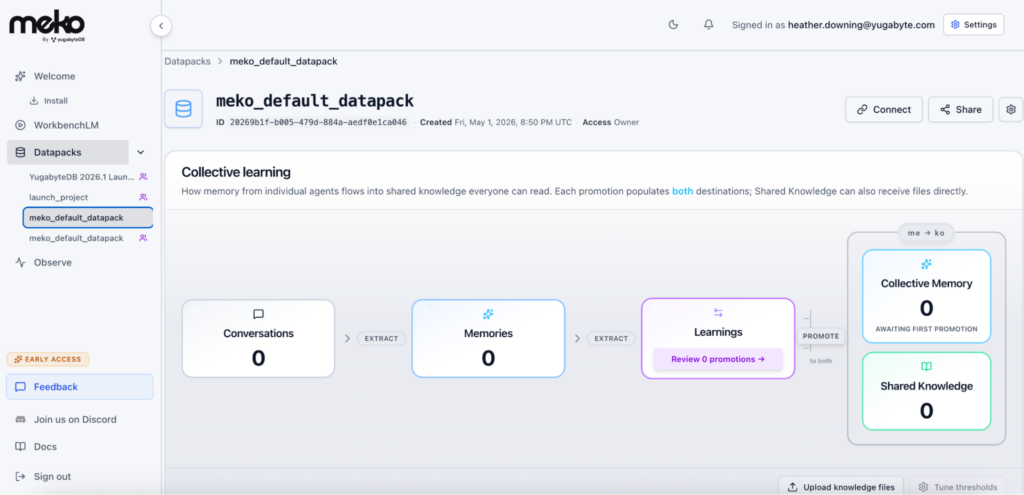Click the Shared Knowledge book icon
Screen dimensions: 1024x495
[926, 367]
